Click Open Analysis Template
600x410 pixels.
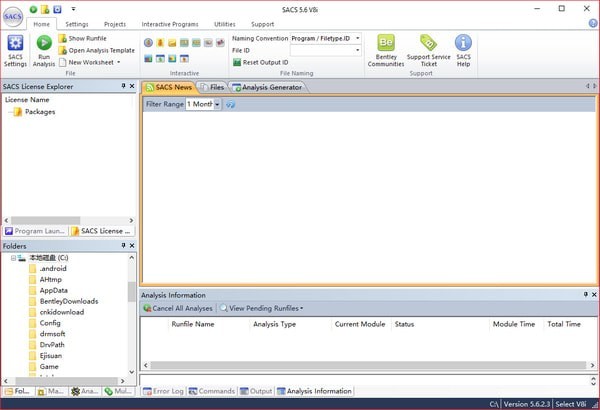click(x=97, y=50)
